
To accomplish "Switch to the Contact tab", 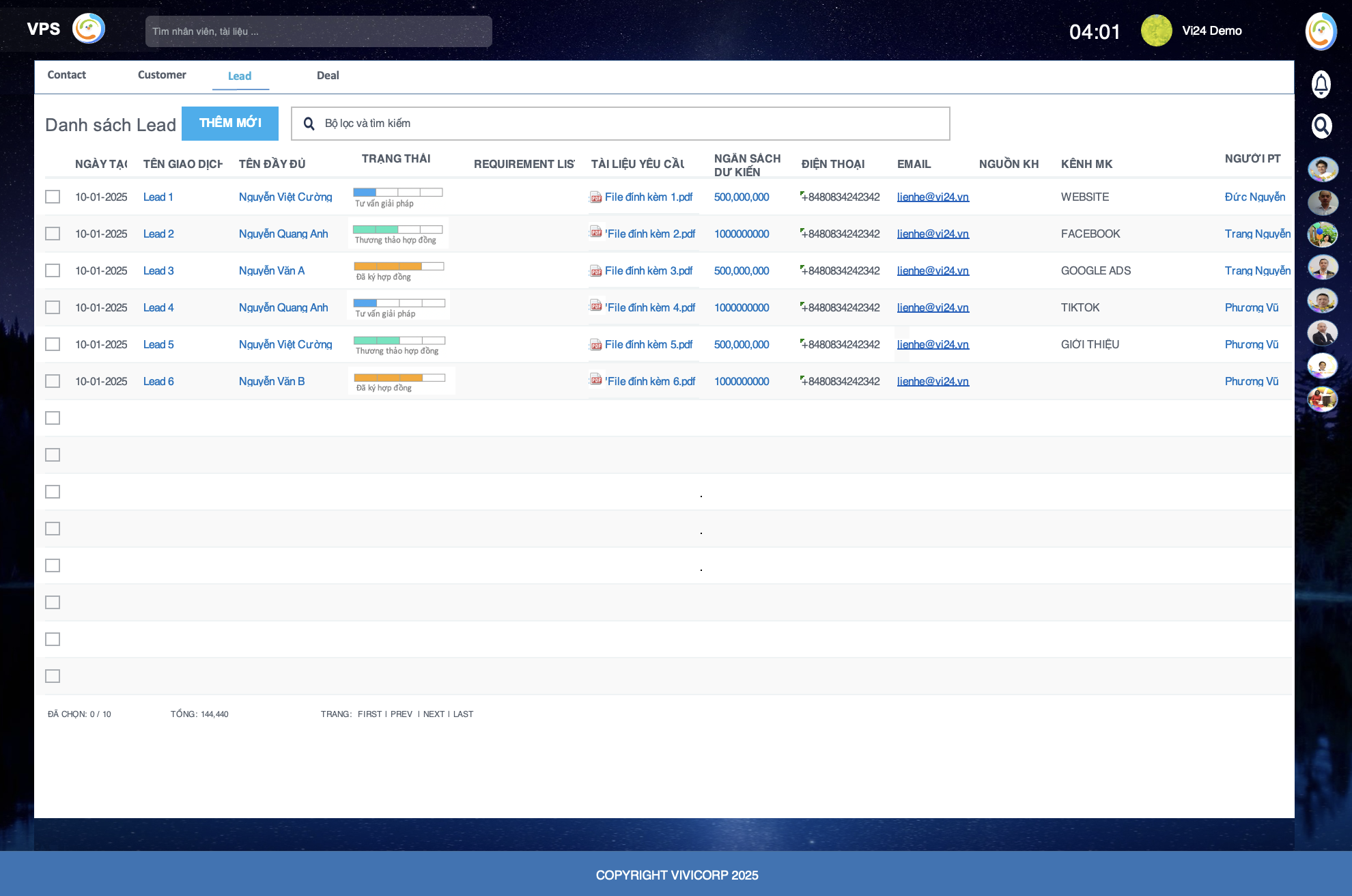I will (66, 75).
